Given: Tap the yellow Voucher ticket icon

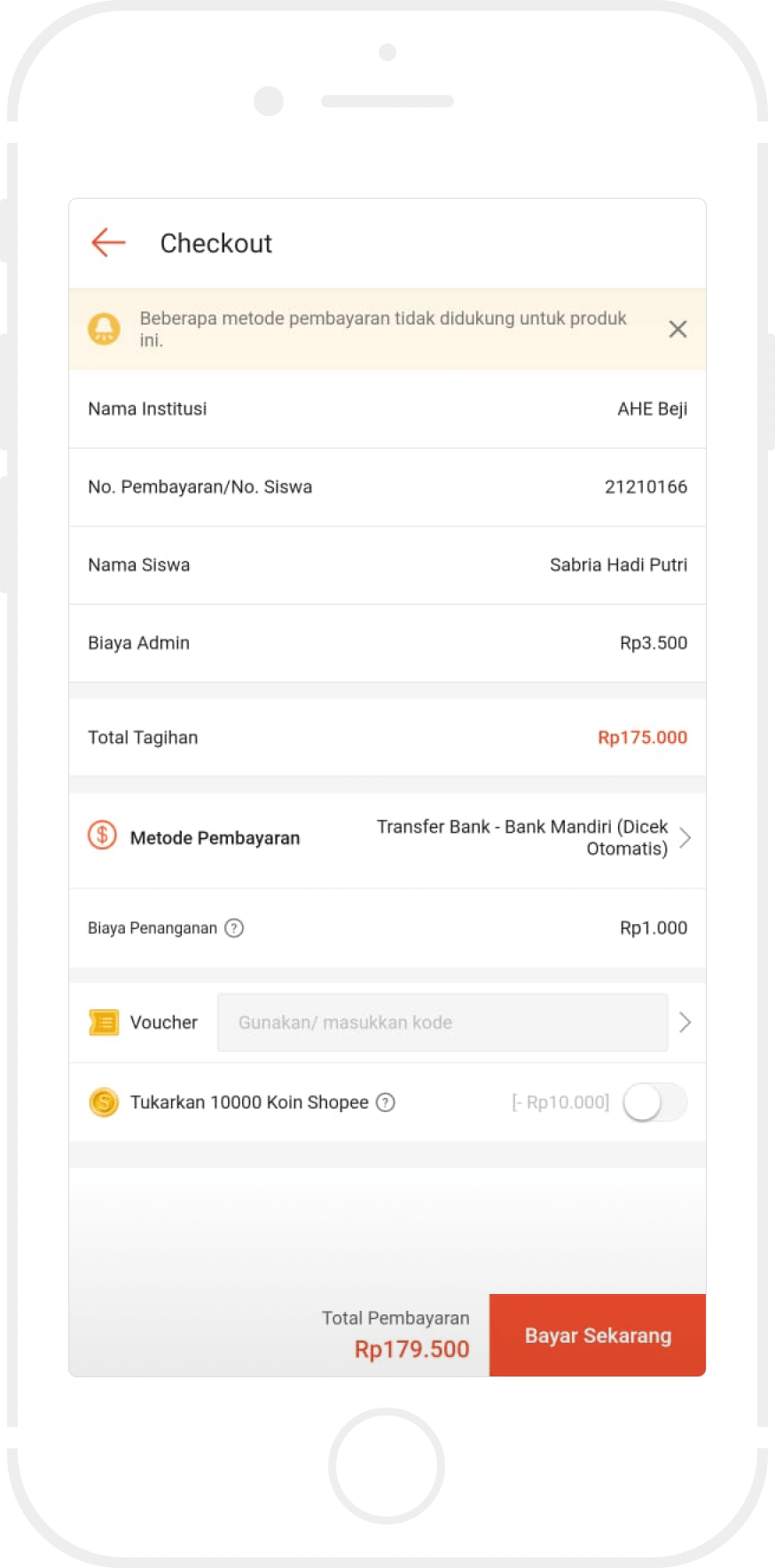Looking at the screenshot, I should pos(104,1023).
